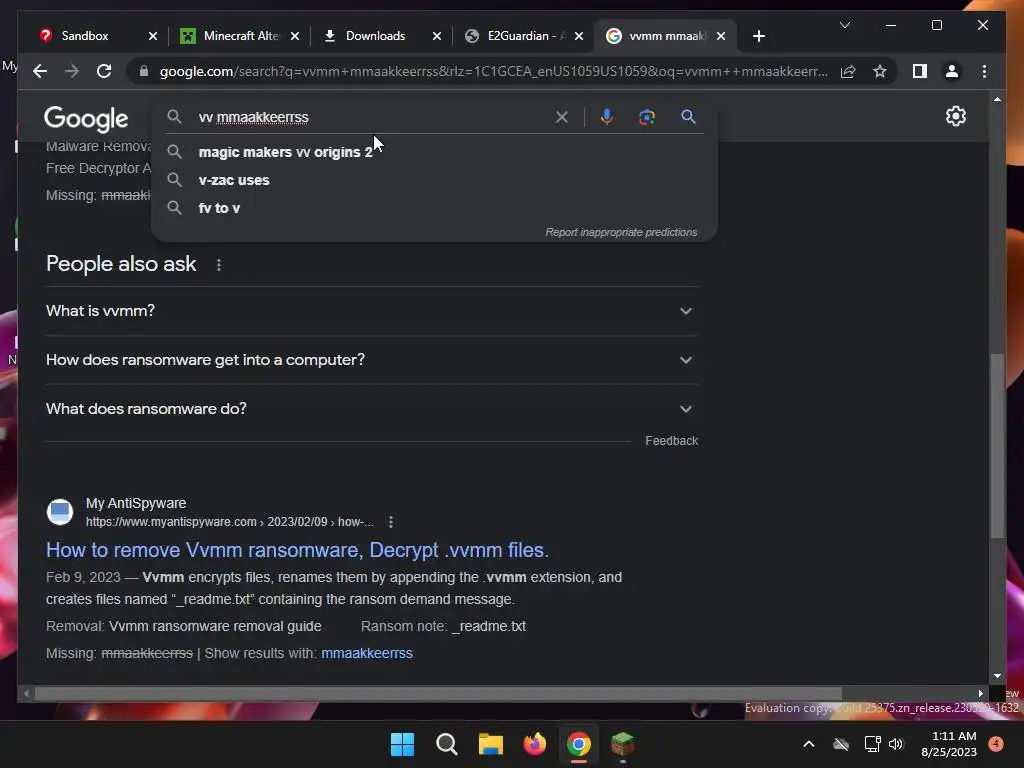Close the Downloads tab
The width and height of the screenshot is (1024, 768).
[x=437, y=36]
